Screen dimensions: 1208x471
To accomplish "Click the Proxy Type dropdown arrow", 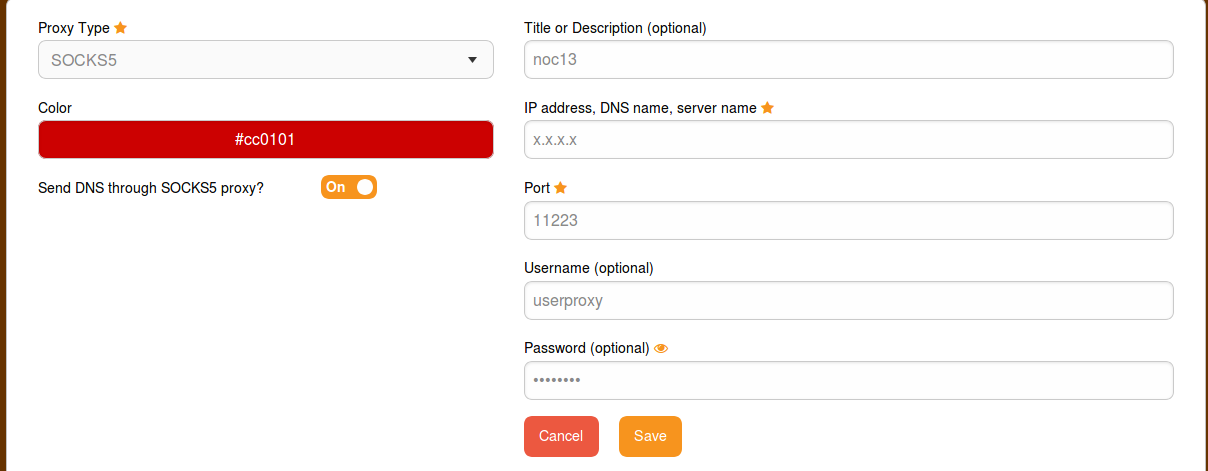I will coord(472,60).
